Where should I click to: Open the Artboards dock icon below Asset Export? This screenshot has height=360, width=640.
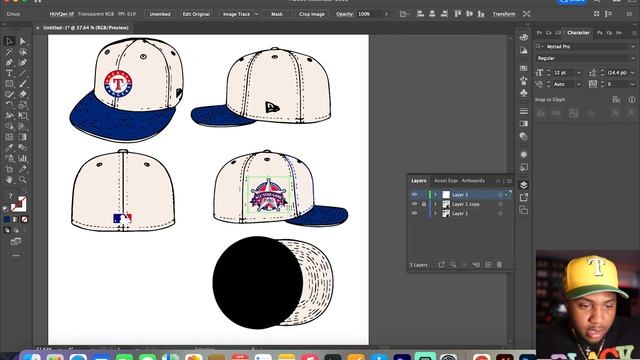click(524, 210)
